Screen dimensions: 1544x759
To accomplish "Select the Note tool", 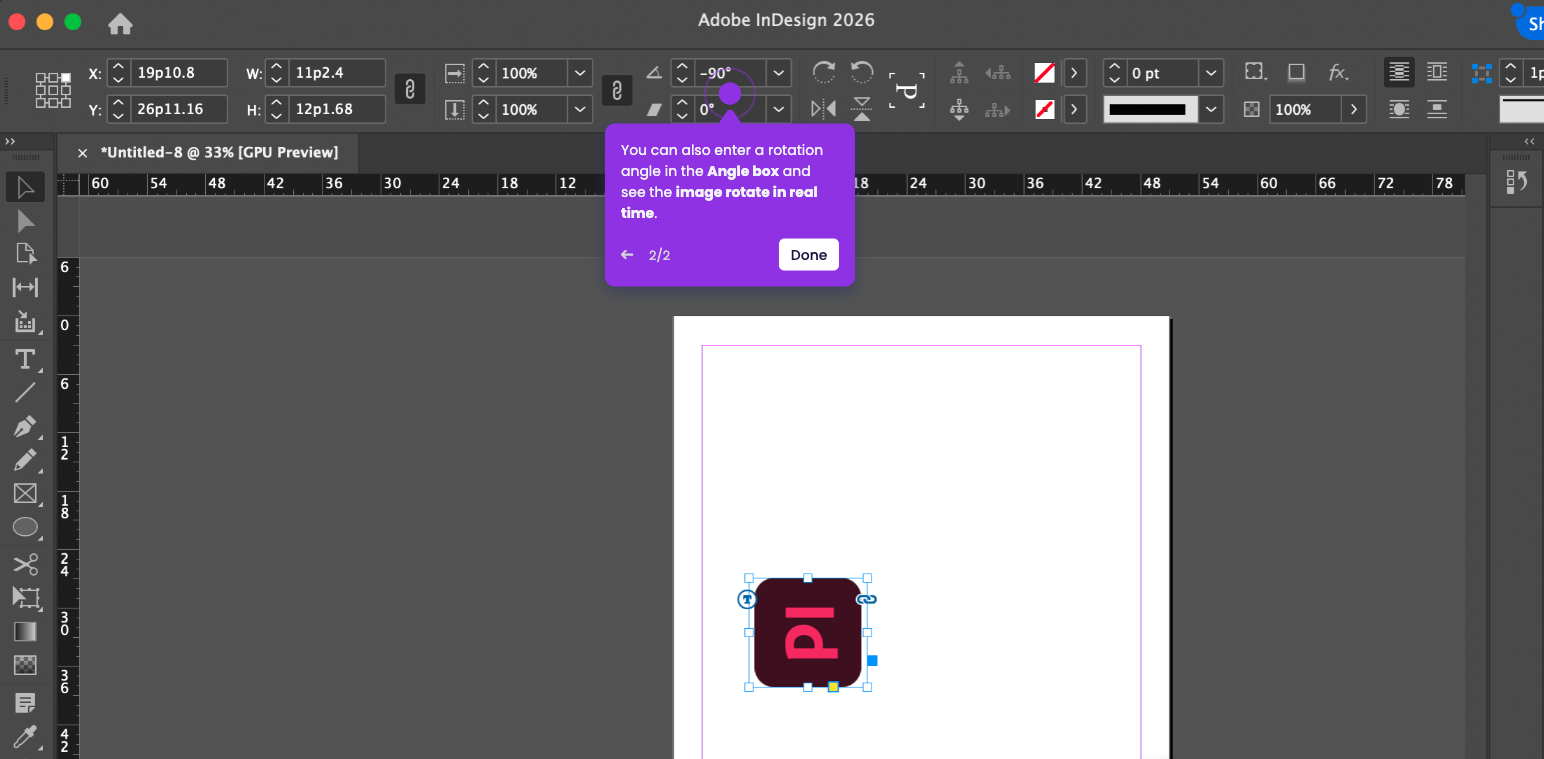I will tap(26, 702).
